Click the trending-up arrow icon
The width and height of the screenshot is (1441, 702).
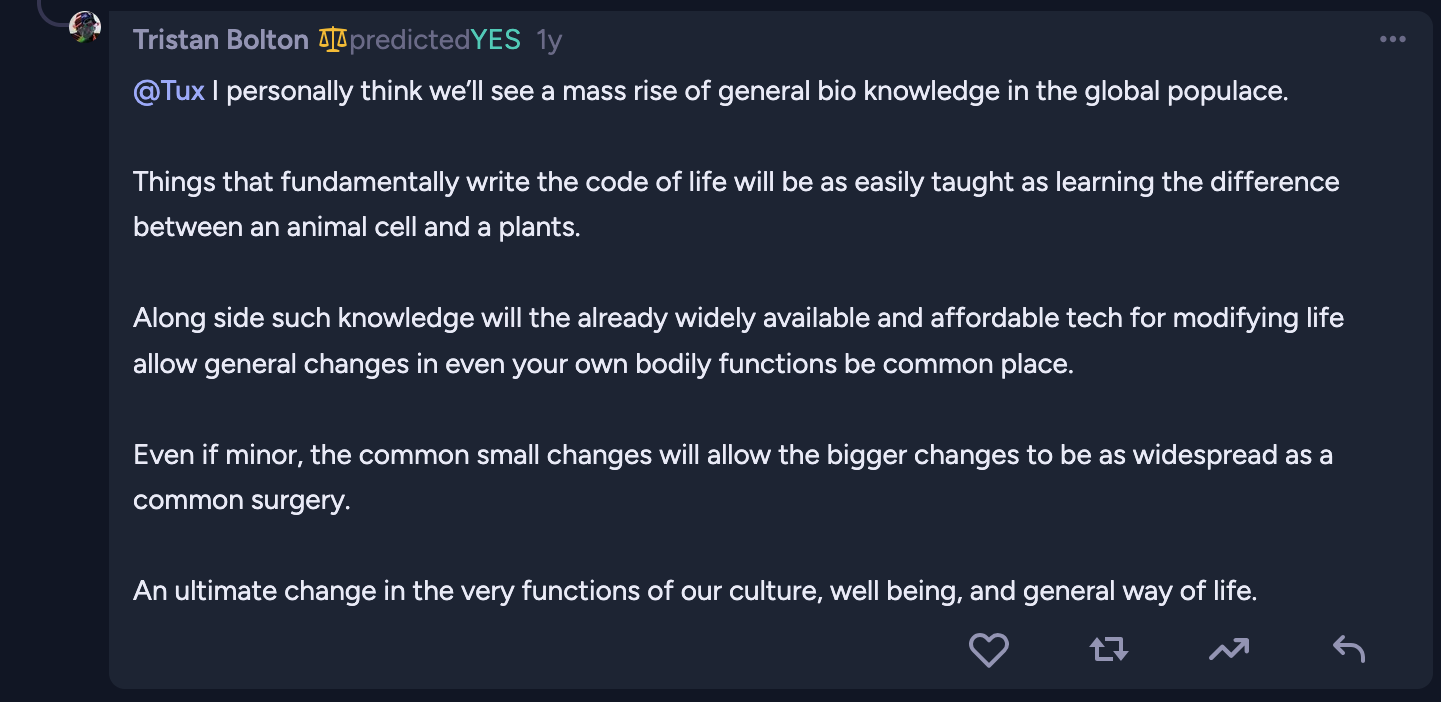coord(1228,650)
